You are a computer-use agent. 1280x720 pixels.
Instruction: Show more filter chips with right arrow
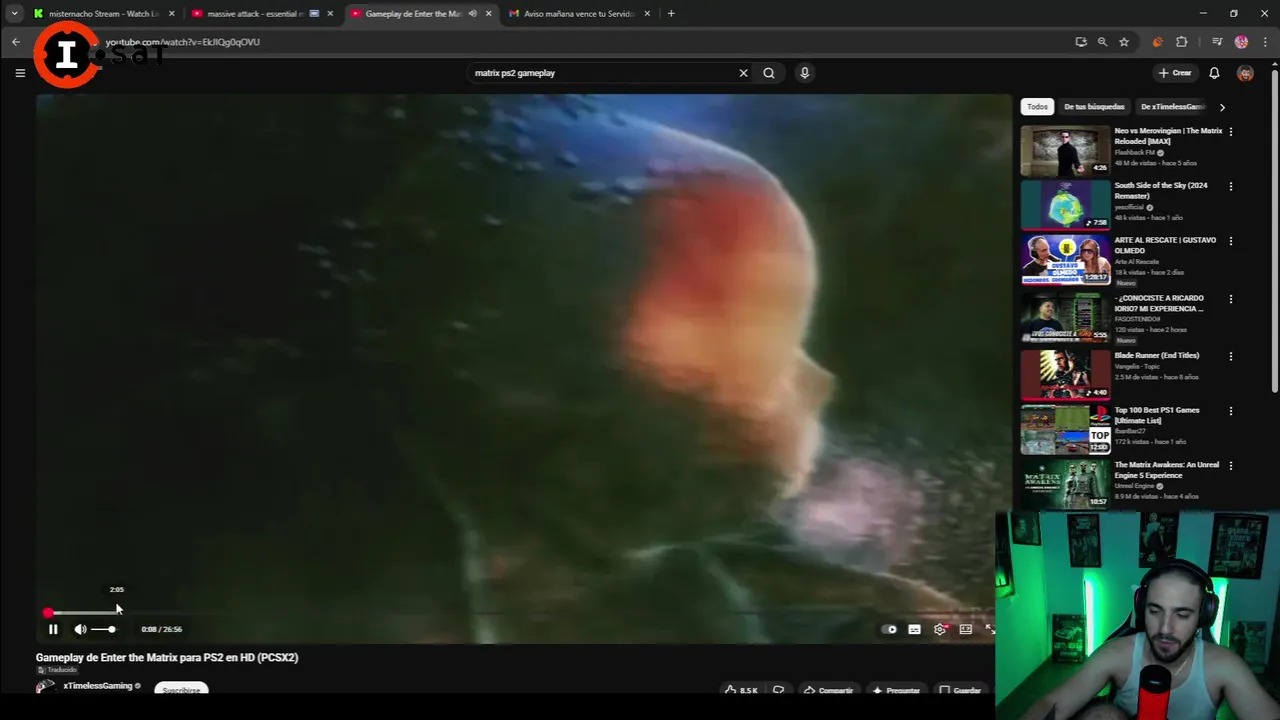pos(1222,107)
